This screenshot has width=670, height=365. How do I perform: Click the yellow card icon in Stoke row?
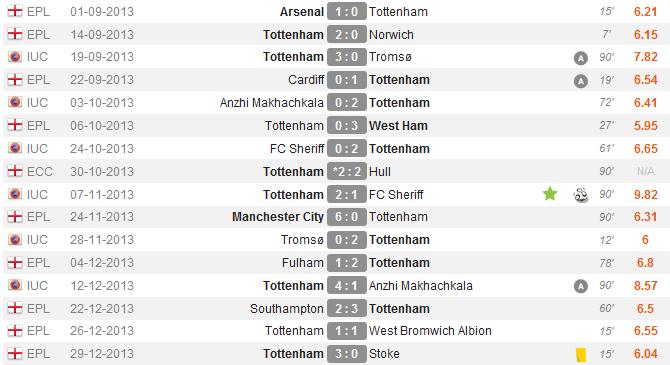point(581,354)
